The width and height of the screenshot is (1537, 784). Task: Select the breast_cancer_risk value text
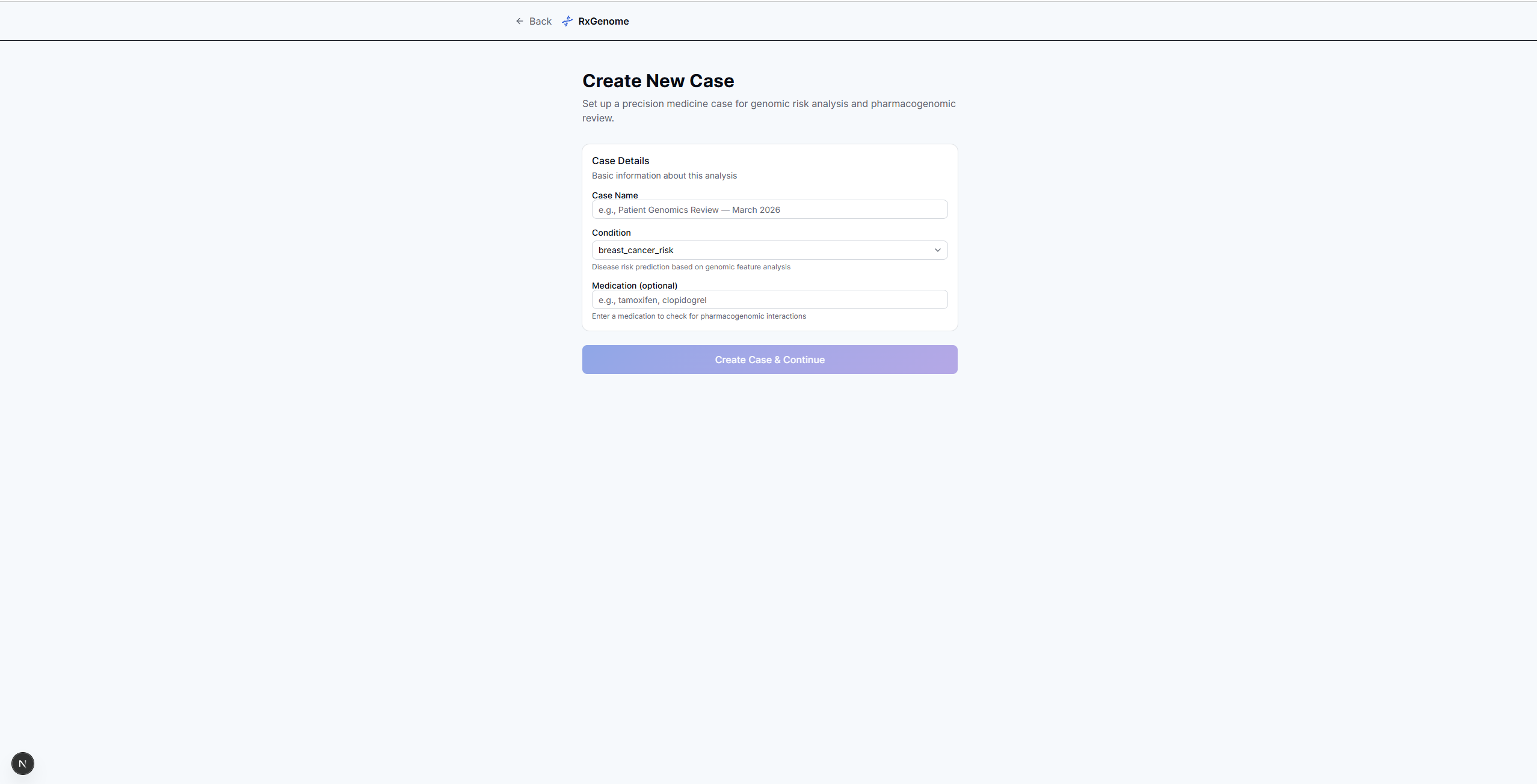[635, 250]
